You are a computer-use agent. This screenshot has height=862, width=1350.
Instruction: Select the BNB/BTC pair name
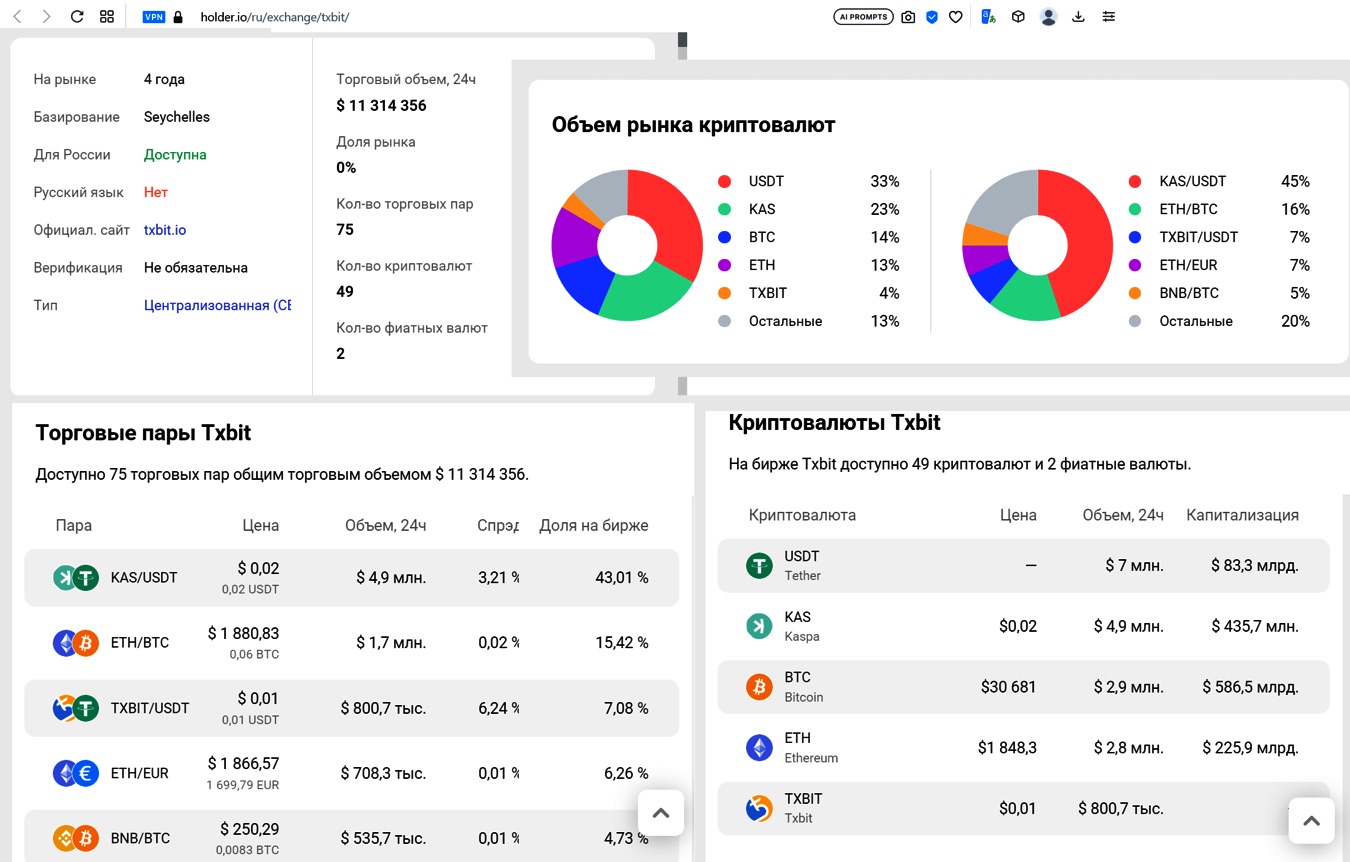tap(141, 838)
